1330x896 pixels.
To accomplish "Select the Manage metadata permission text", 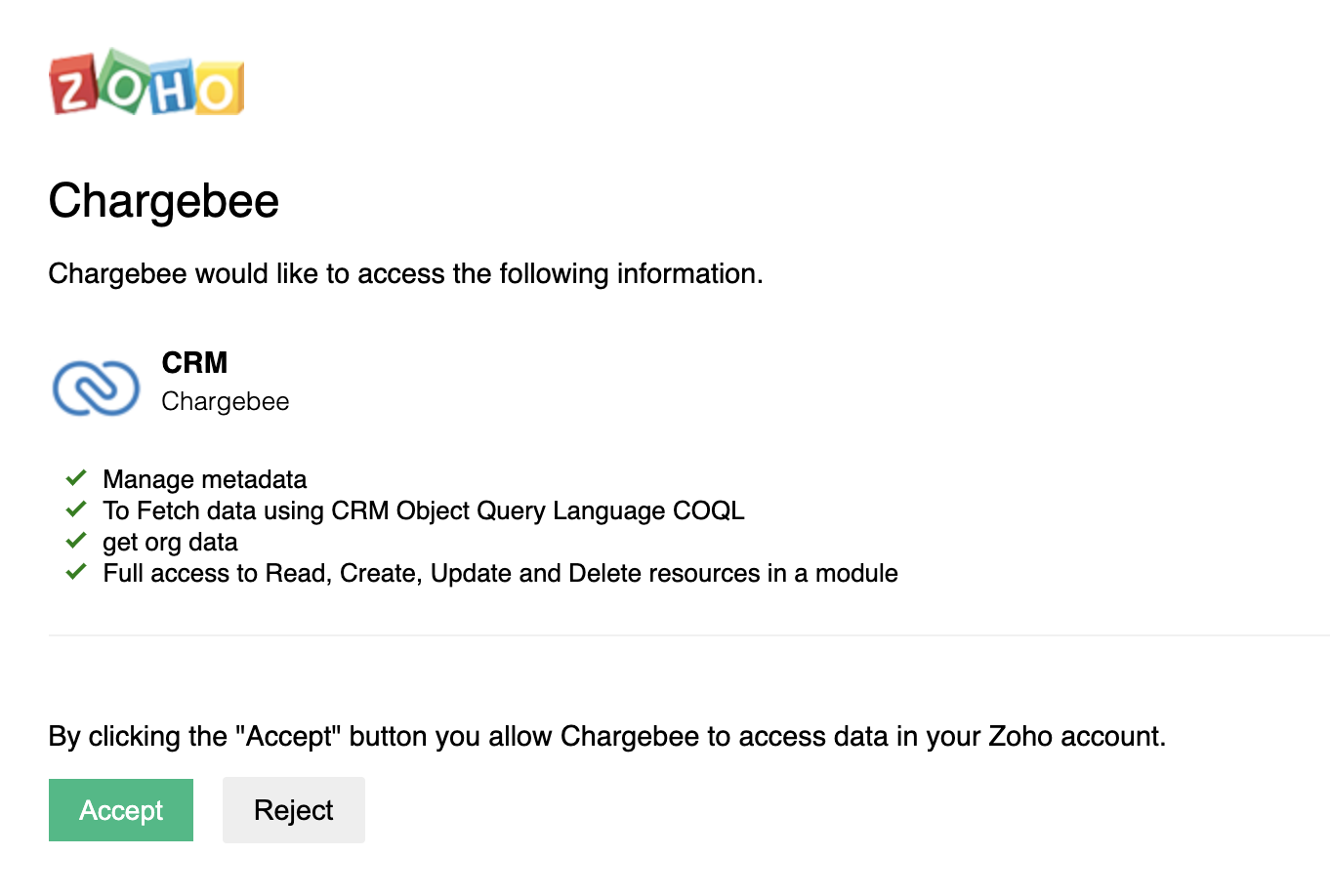I will 204,479.
